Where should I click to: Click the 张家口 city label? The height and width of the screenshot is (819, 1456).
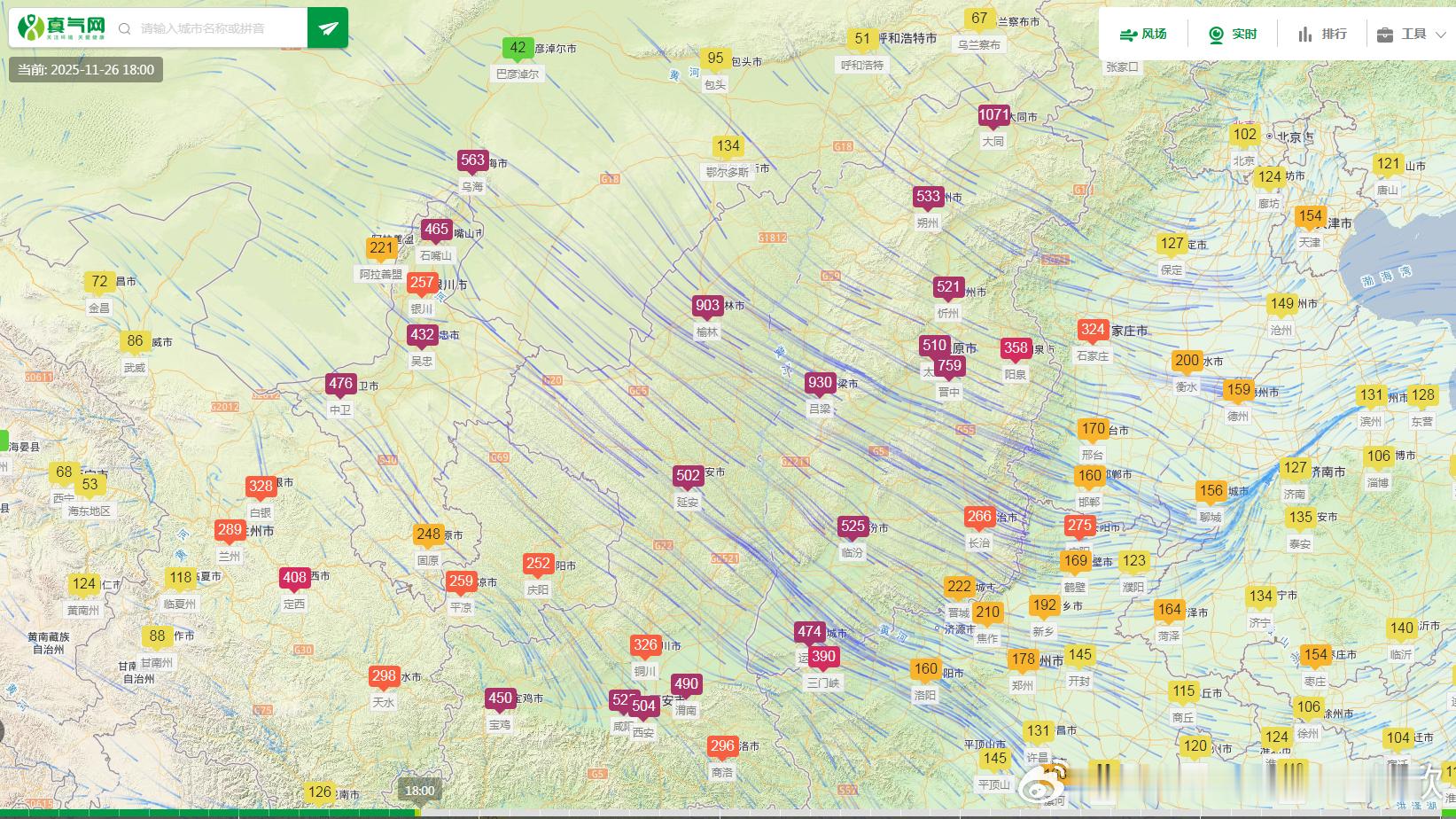(1122, 67)
